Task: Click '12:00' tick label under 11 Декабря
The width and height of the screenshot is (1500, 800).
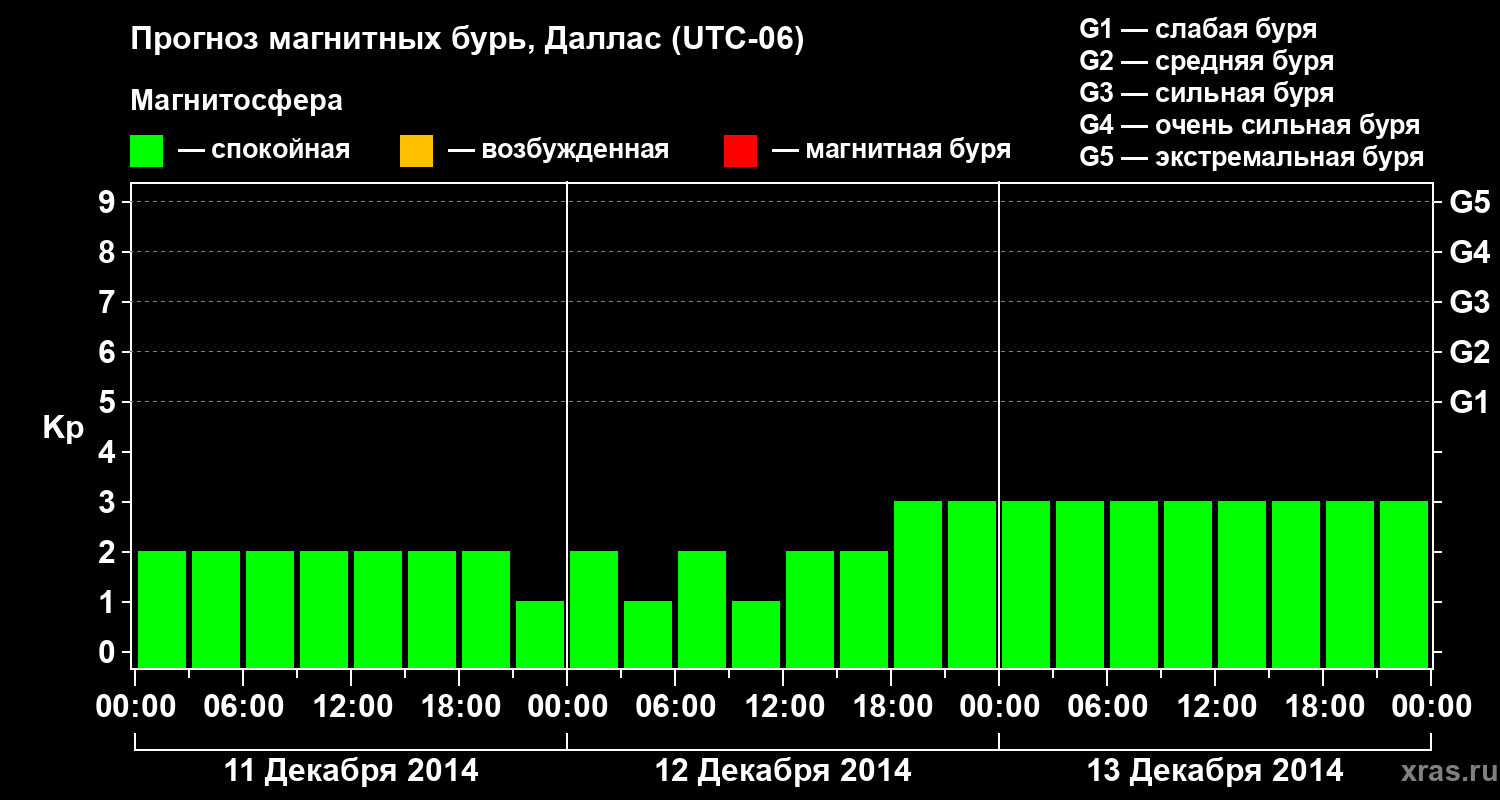Action: 351,707
